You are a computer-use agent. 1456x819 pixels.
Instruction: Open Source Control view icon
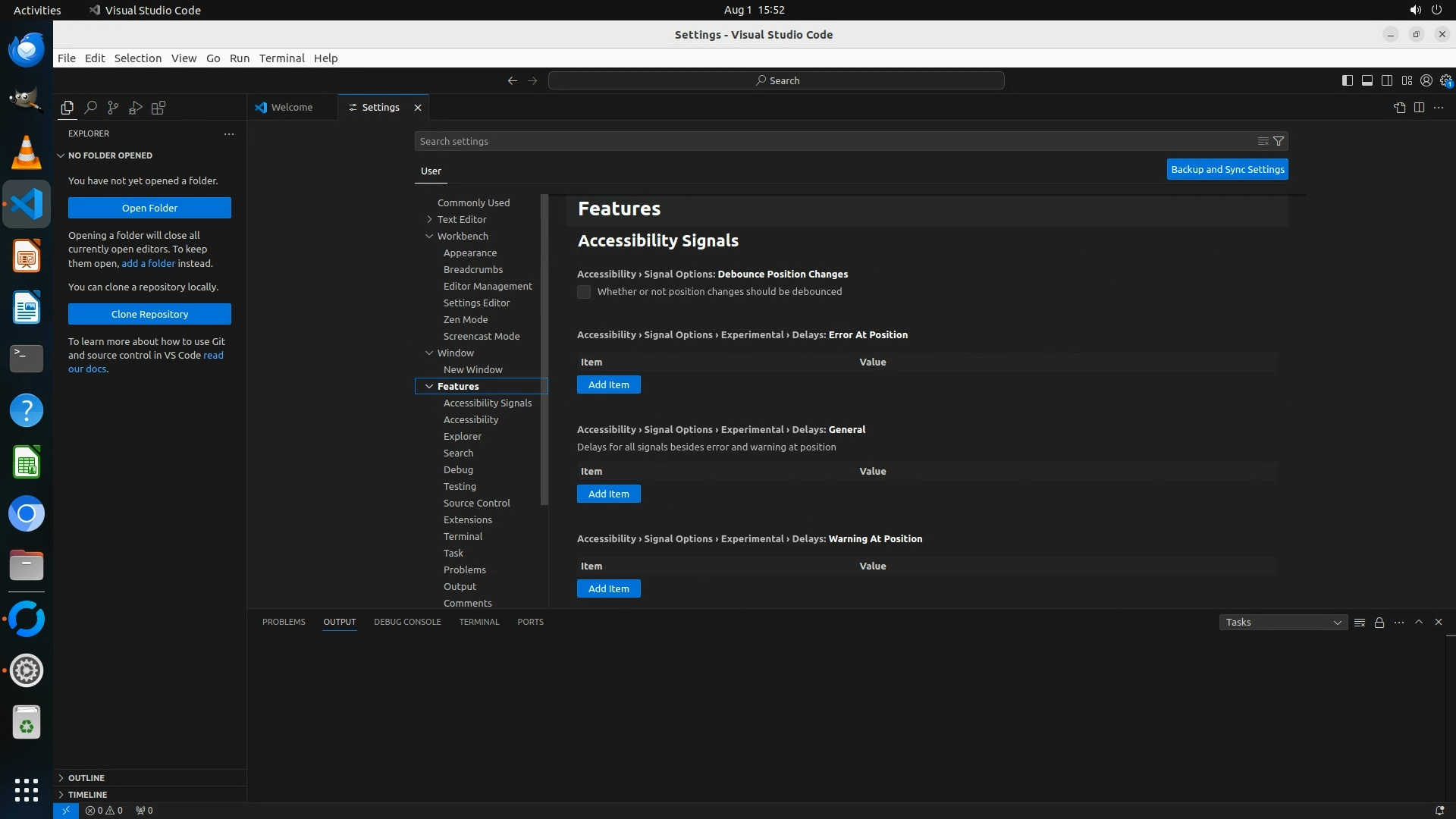tap(113, 108)
